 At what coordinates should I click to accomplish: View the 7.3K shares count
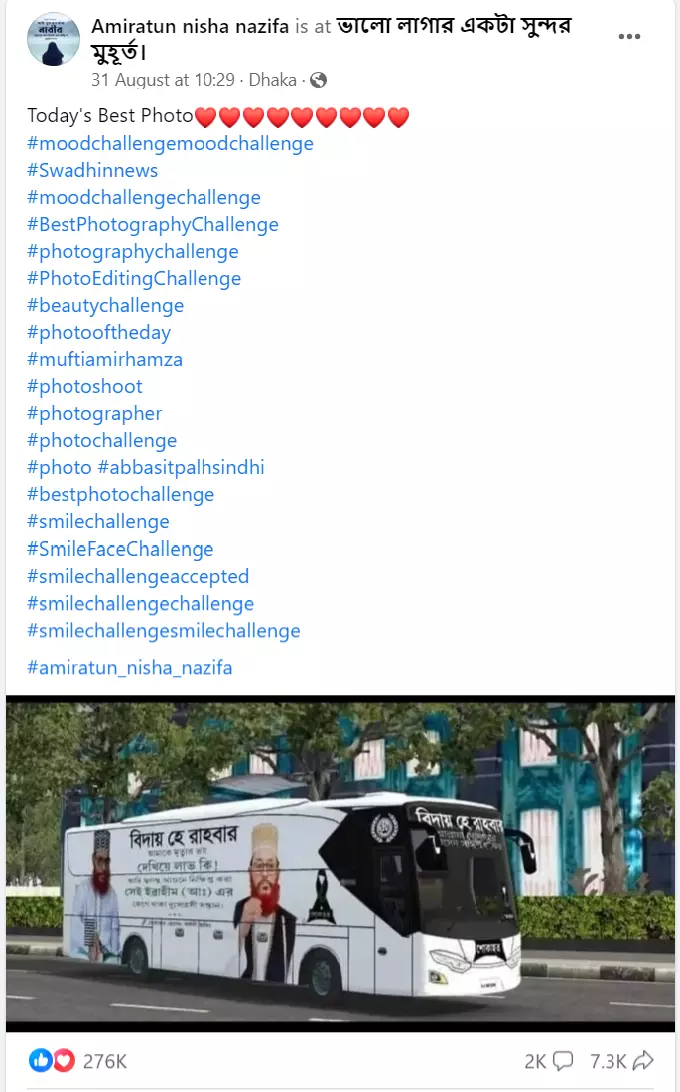(x=608, y=1061)
